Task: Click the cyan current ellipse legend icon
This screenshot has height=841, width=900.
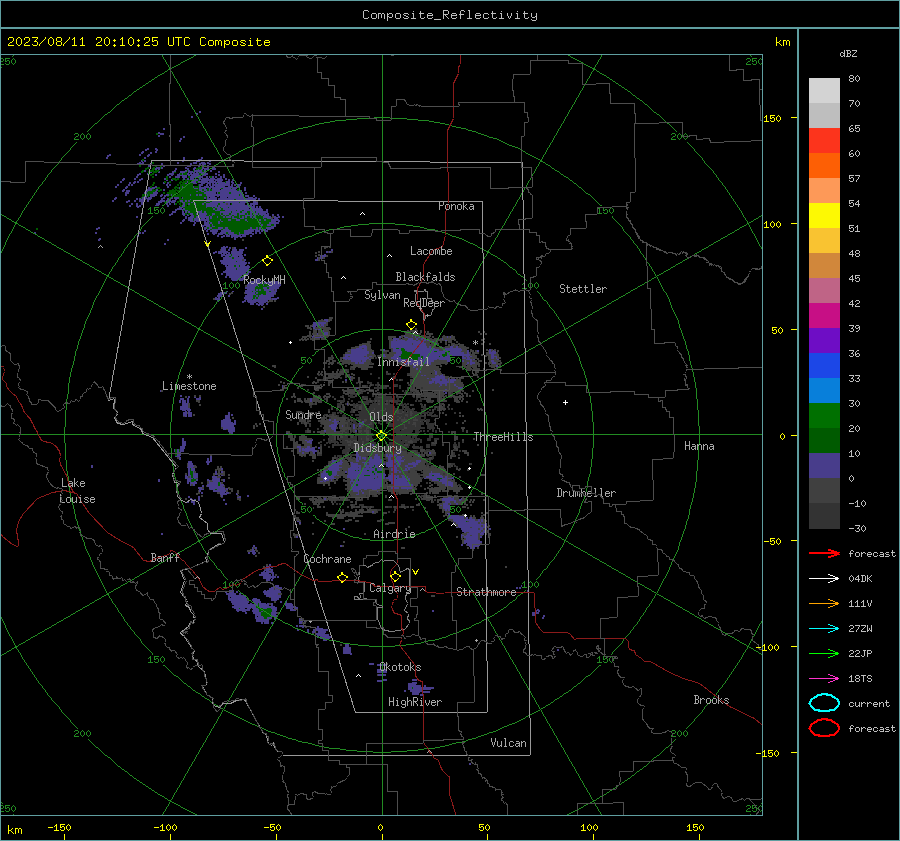Action: (x=824, y=703)
